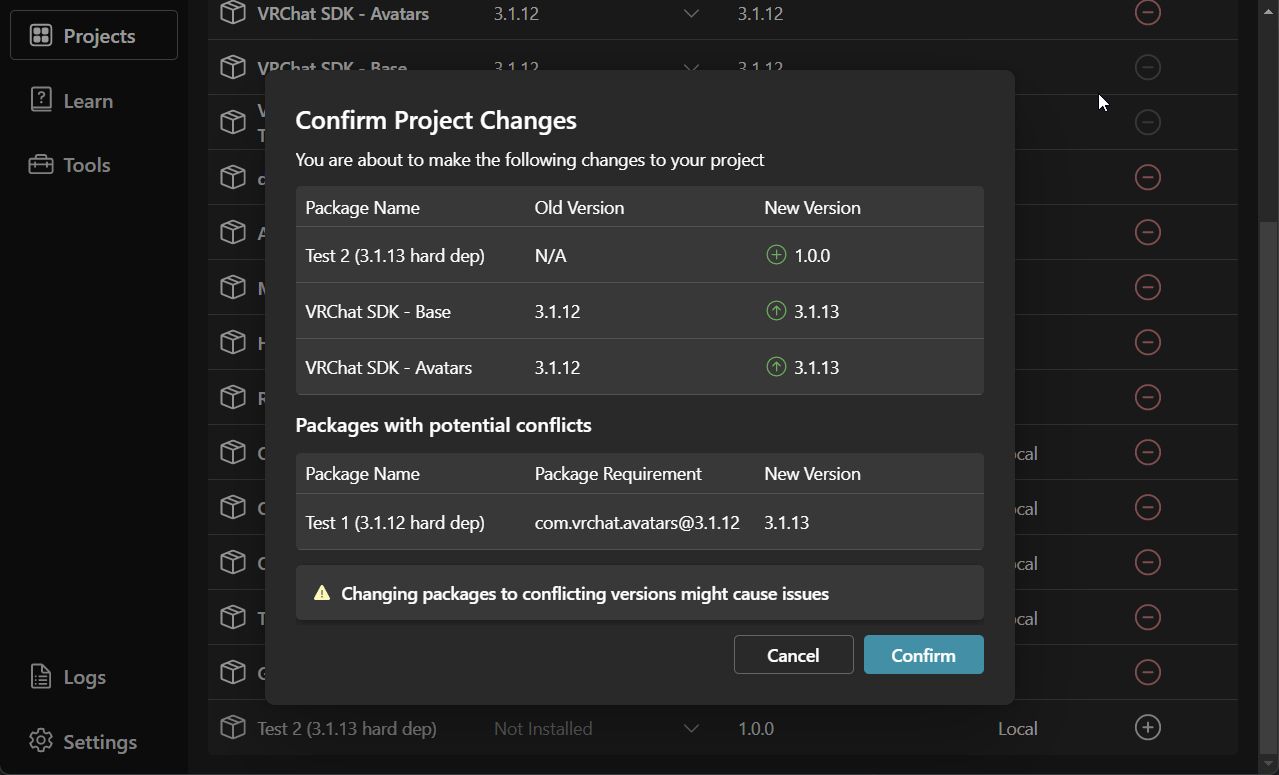Cancel the project changes dialog

[x=793, y=654]
